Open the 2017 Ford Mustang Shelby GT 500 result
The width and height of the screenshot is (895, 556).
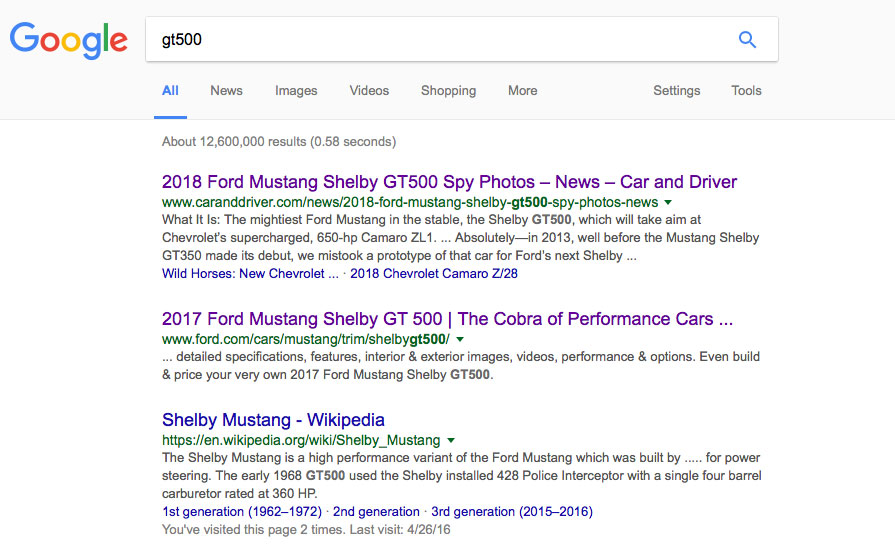click(x=447, y=319)
